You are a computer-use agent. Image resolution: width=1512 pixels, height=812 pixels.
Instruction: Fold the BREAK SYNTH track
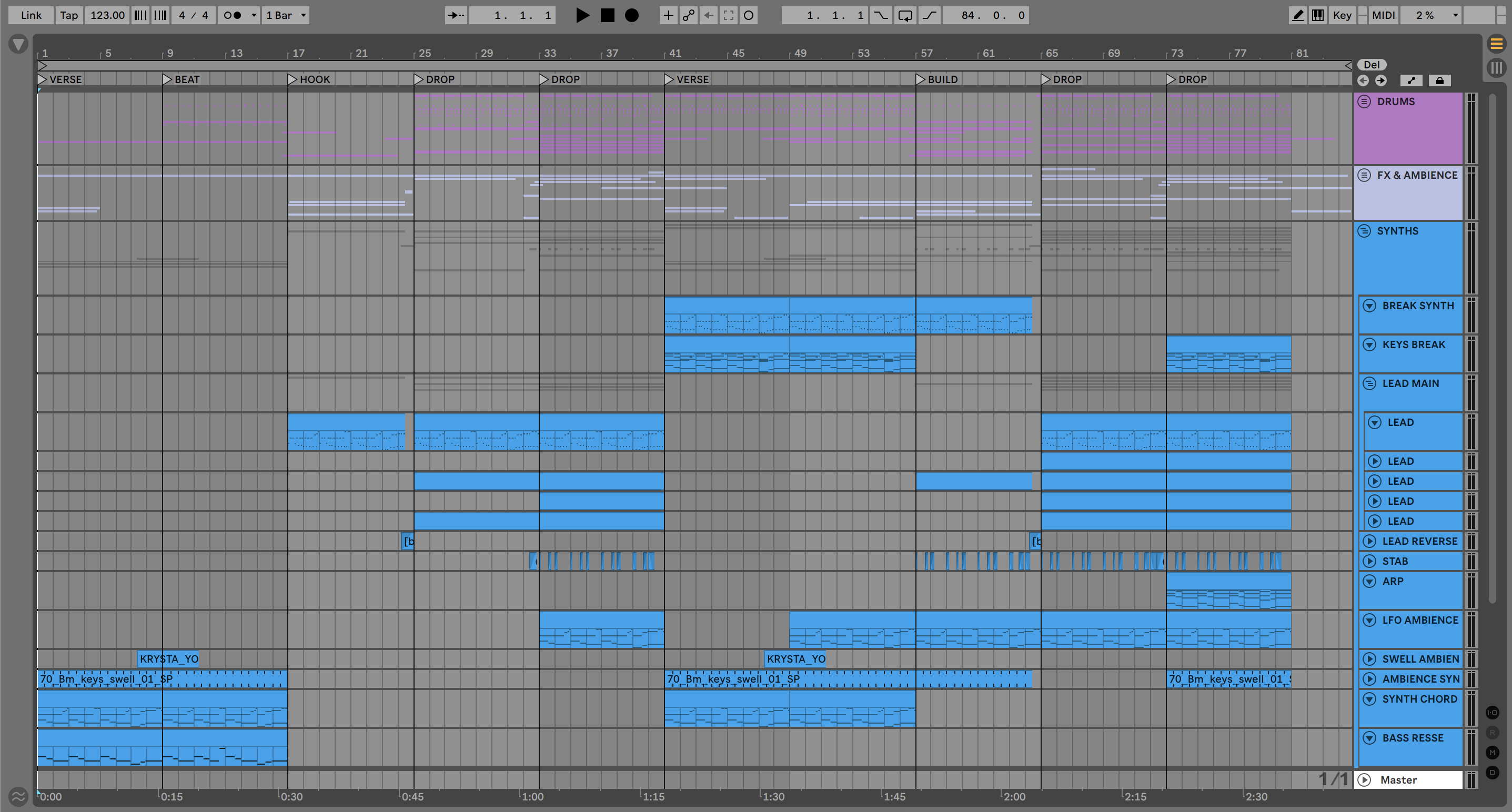pos(1369,305)
